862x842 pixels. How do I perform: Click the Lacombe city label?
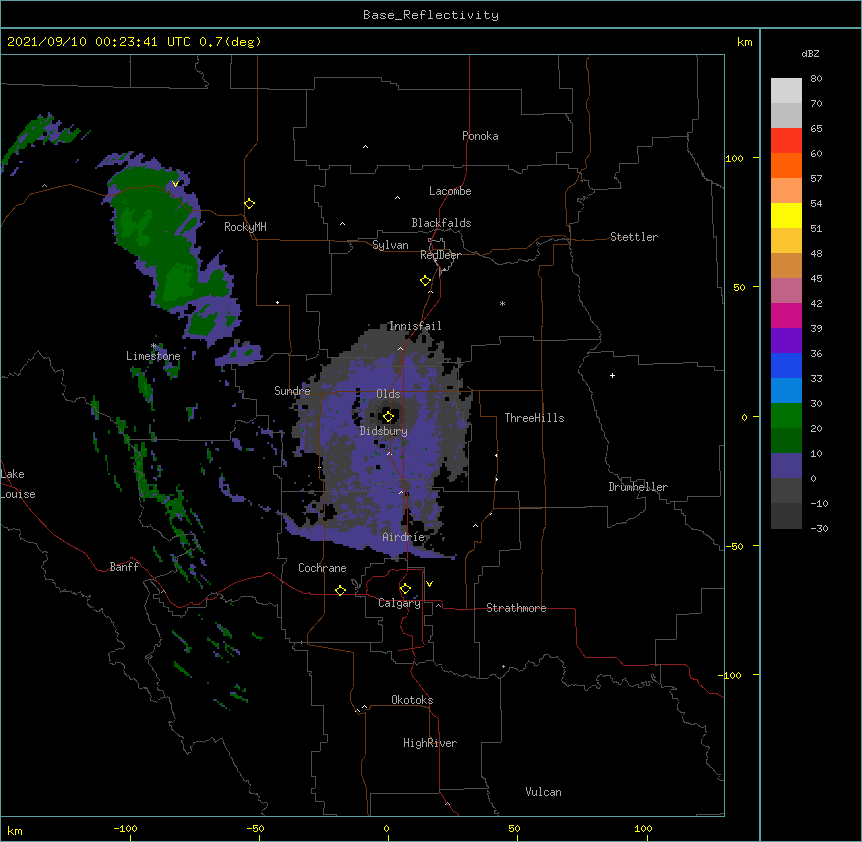pos(450,191)
